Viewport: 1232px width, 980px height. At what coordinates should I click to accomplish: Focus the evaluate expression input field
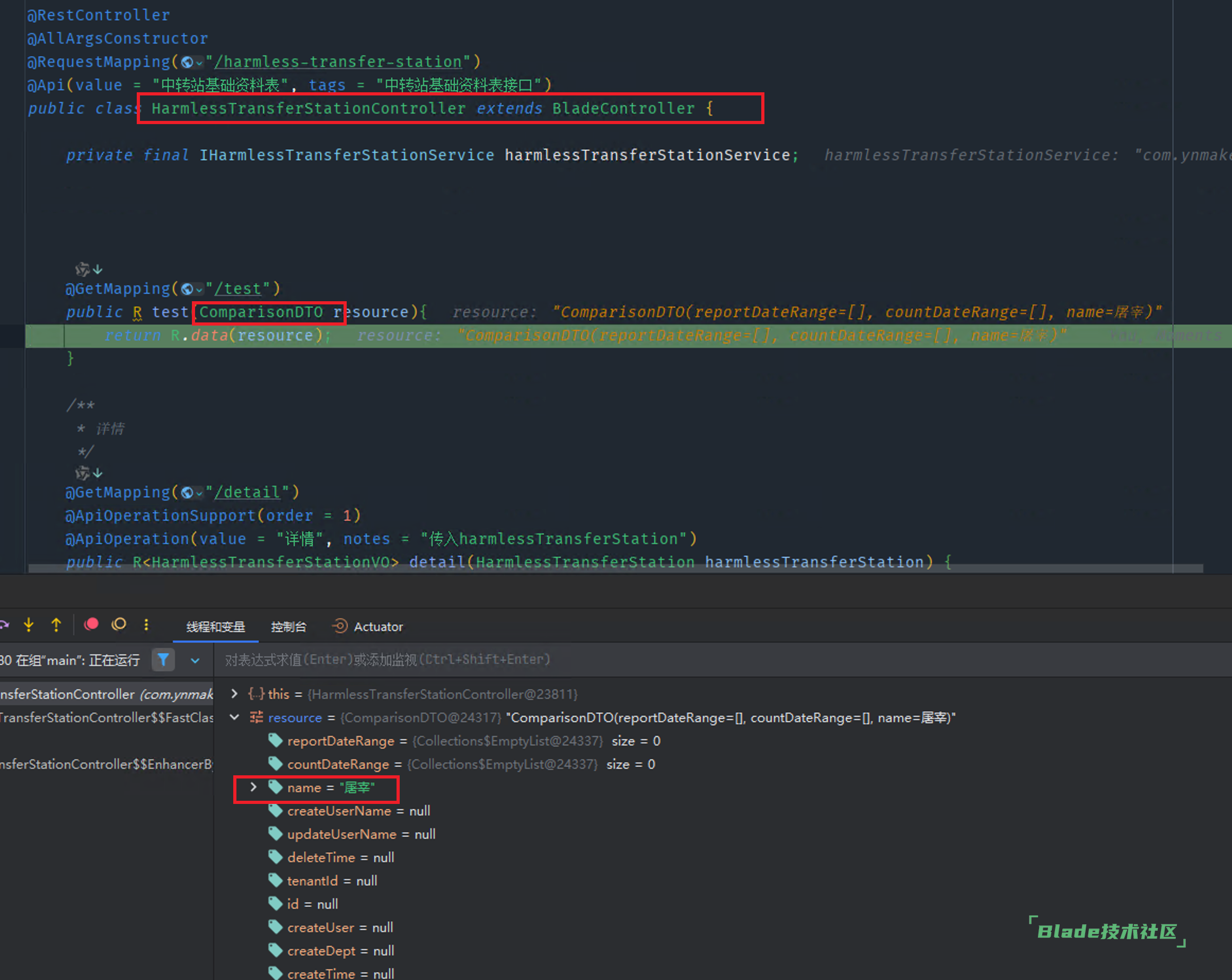(x=722, y=660)
